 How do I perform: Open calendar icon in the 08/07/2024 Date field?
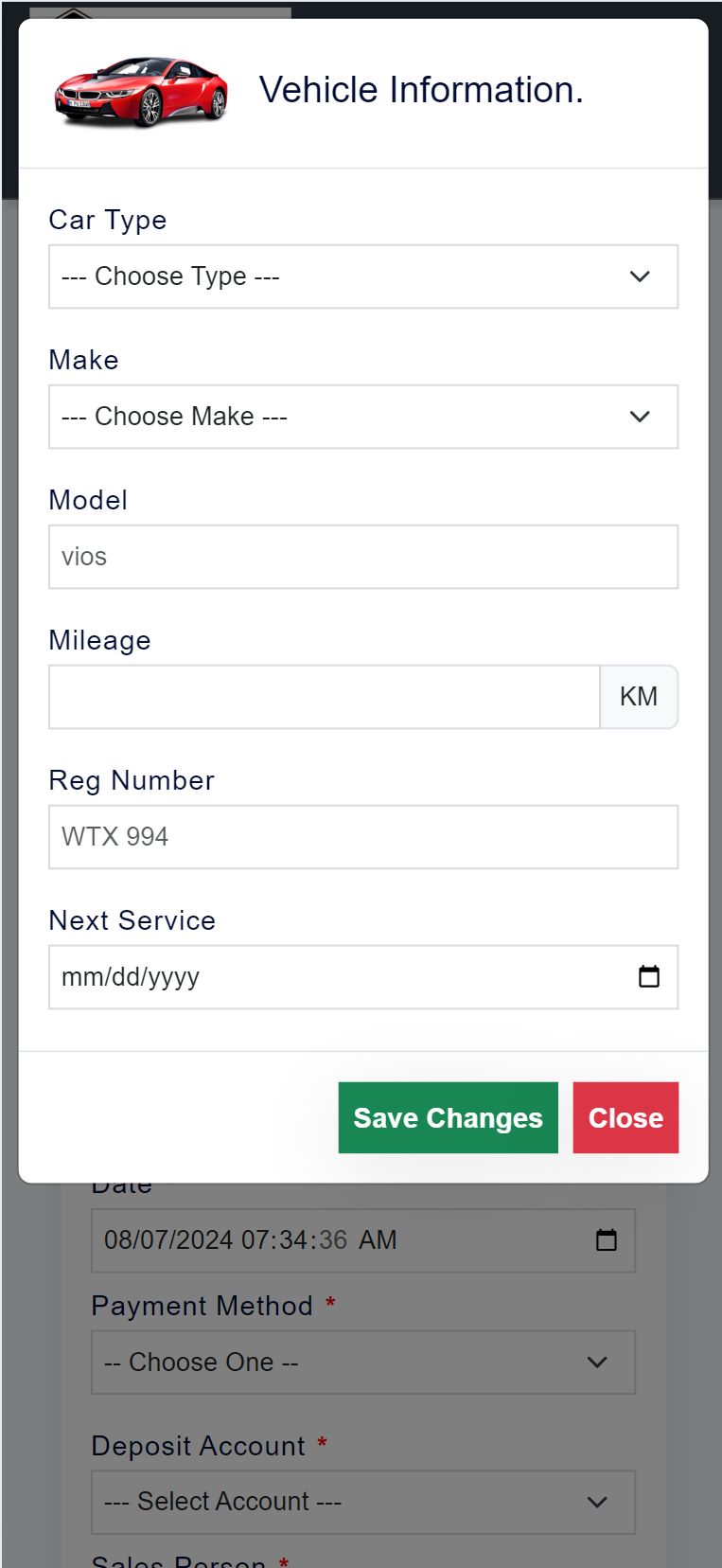pyautogui.click(x=607, y=1239)
